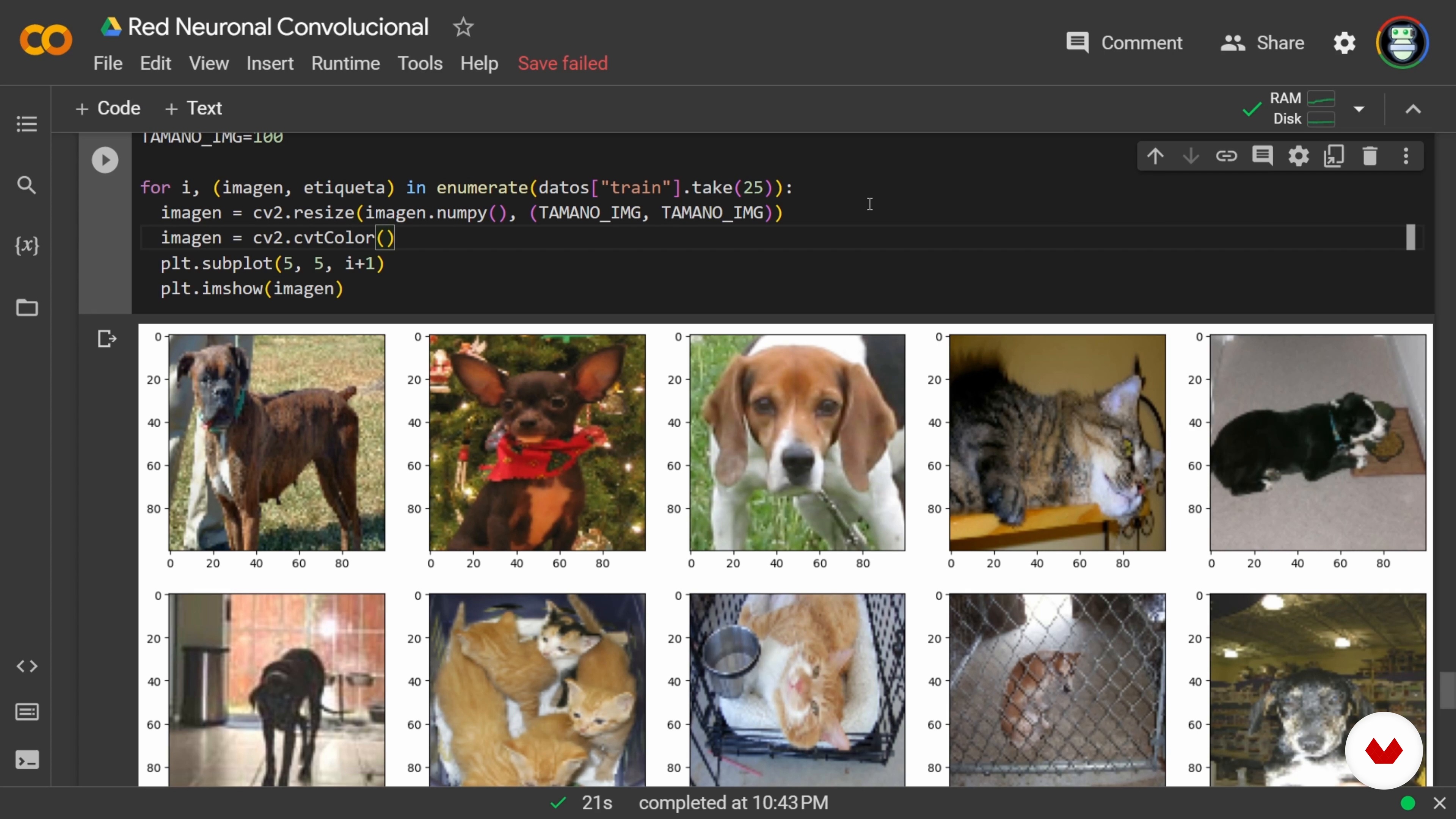1456x819 pixels.
Task: Click the '21s' execution time text
Action: (597, 803)
